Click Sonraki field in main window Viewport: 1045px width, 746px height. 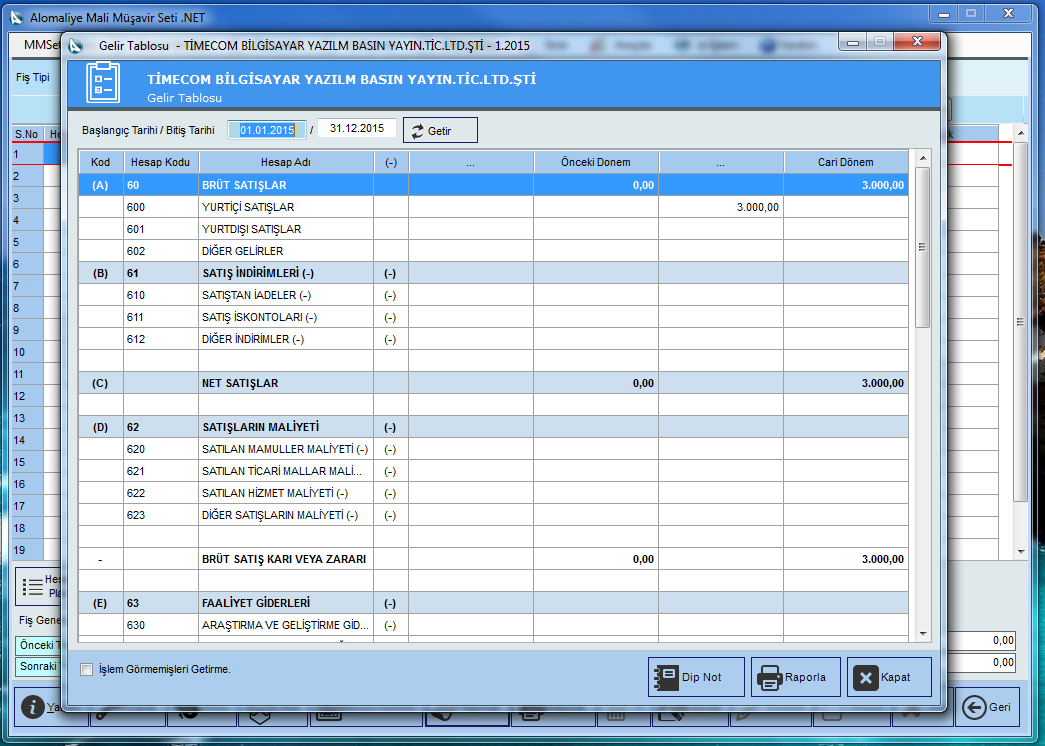(38, 667)
